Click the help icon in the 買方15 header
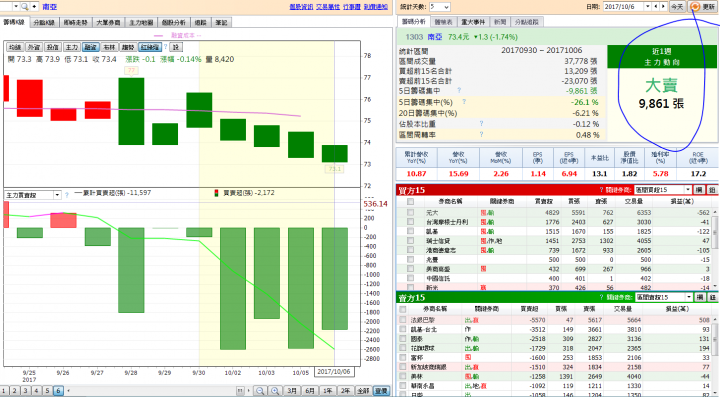 click(x=602, y=190)
